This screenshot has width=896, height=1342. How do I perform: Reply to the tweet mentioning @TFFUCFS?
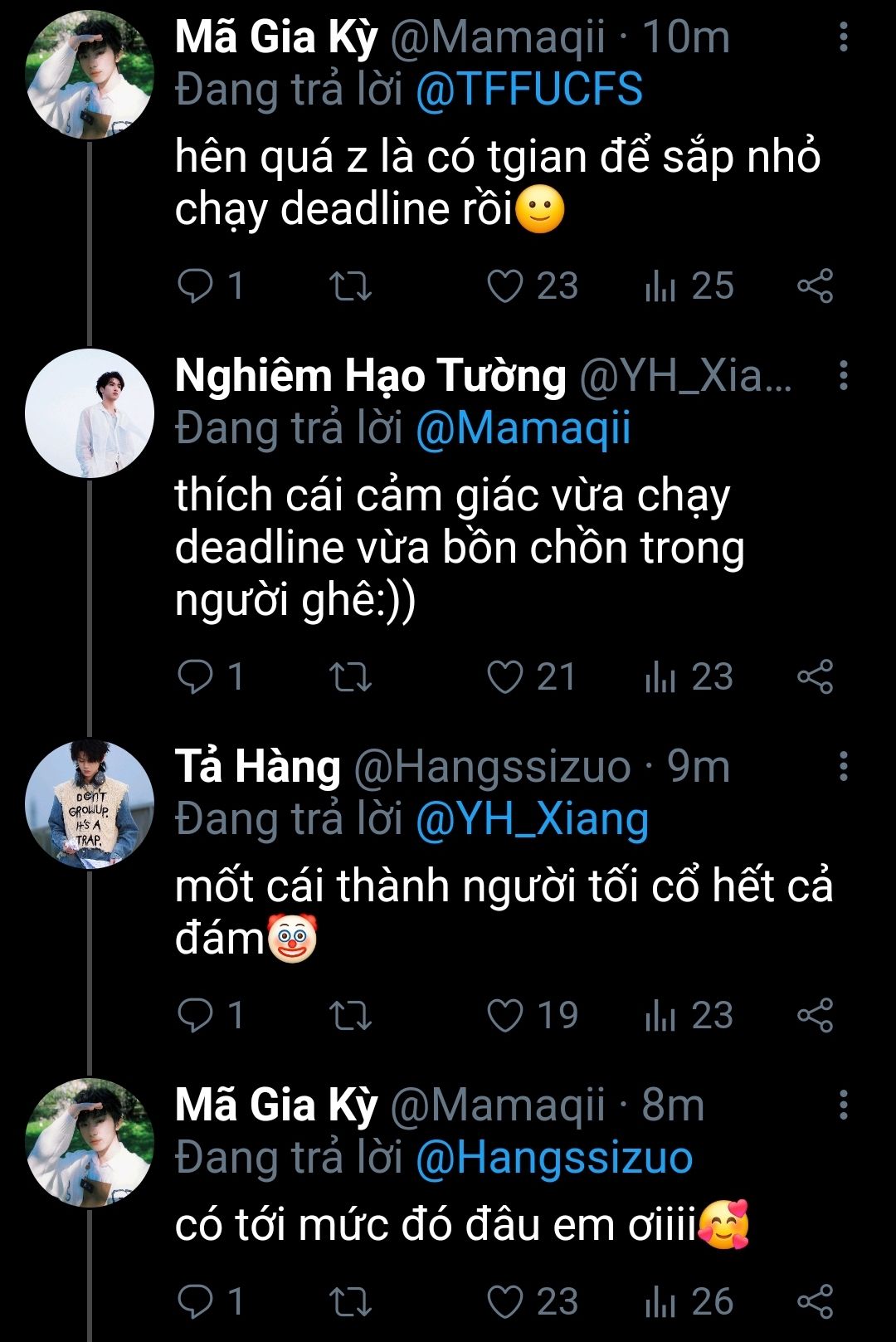196,286
